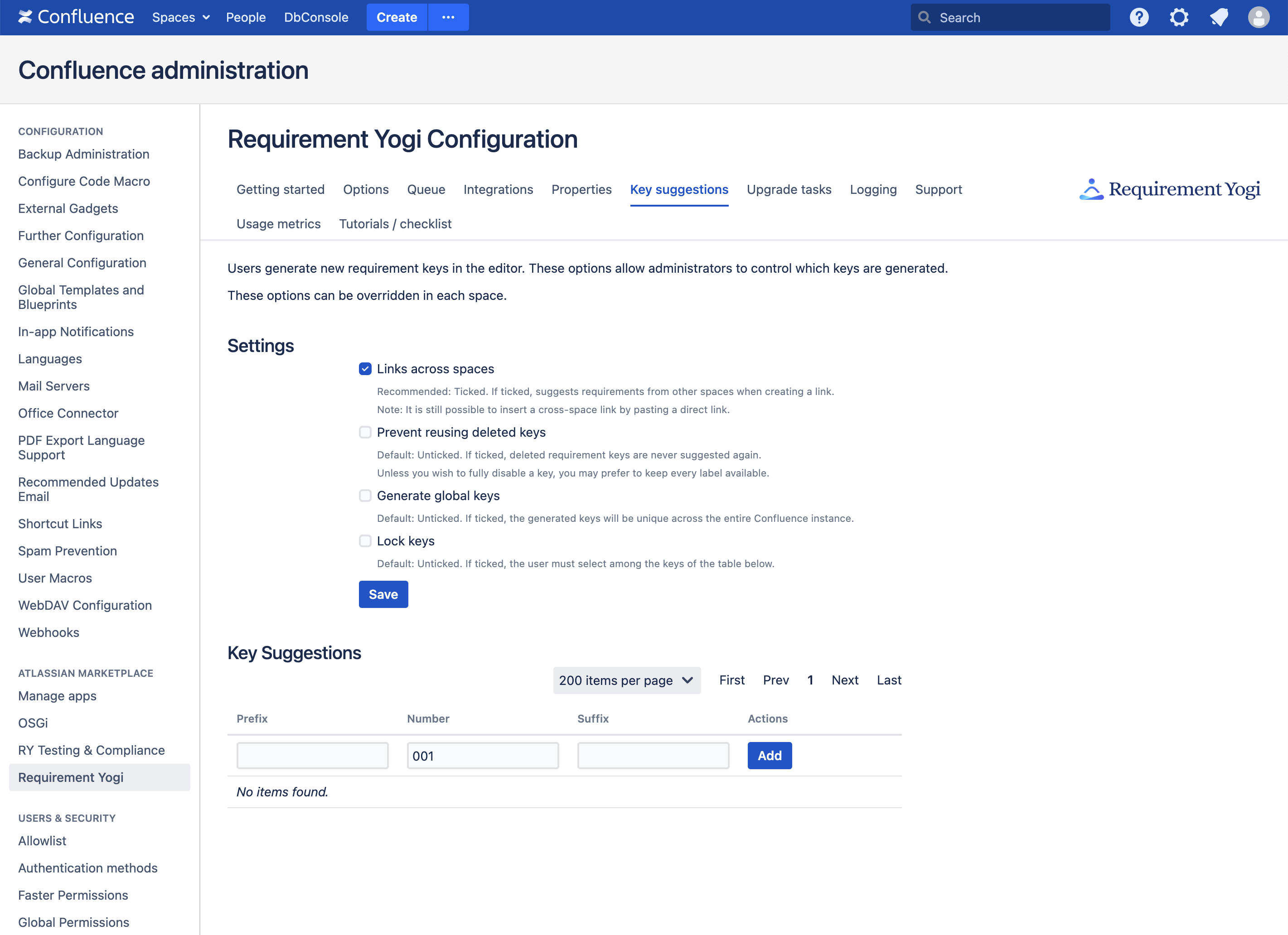The height and width of the screenshot is (935, 1288).
Task: Check the Generate global keys option
Action: tap(365, 496)
